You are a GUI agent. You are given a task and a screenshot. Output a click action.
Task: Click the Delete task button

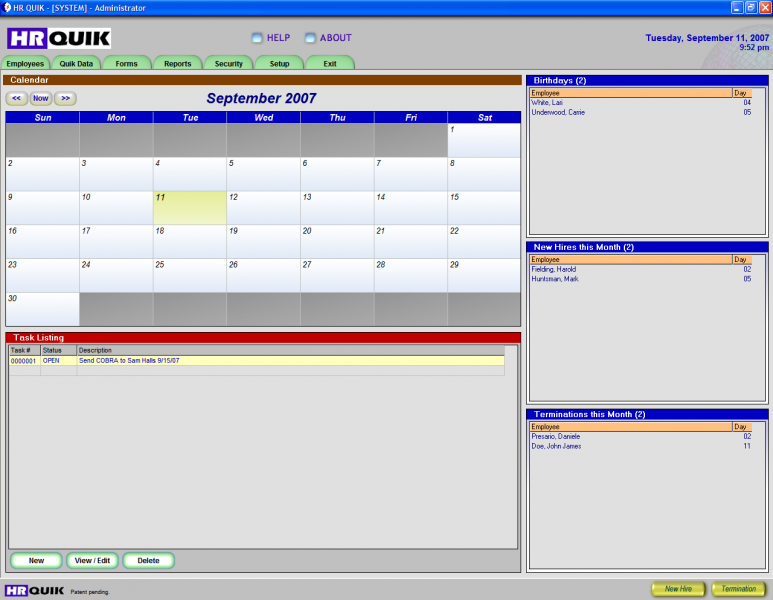(148, 561)
